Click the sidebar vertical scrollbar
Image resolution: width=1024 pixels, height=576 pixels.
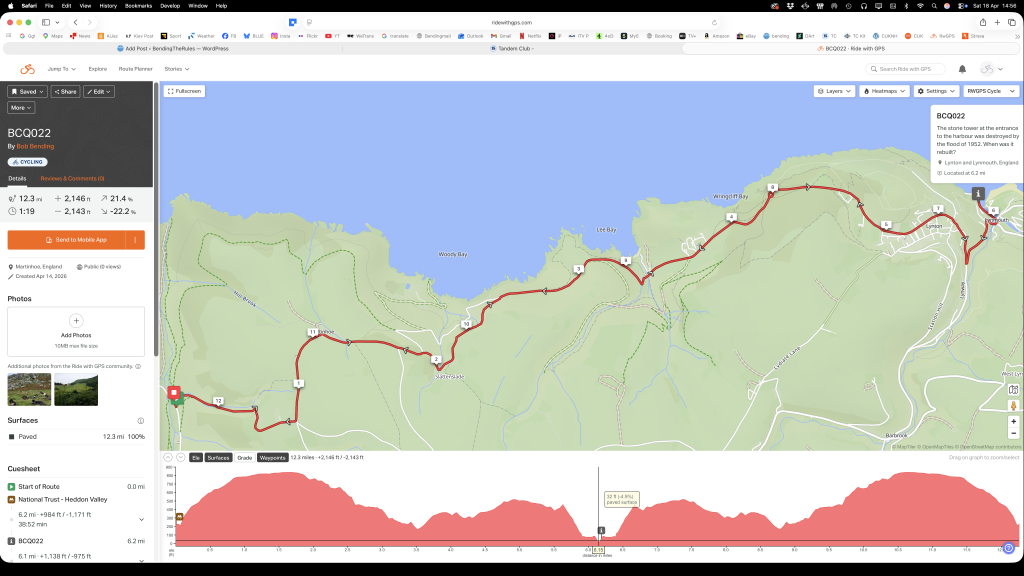coord(156,219)
